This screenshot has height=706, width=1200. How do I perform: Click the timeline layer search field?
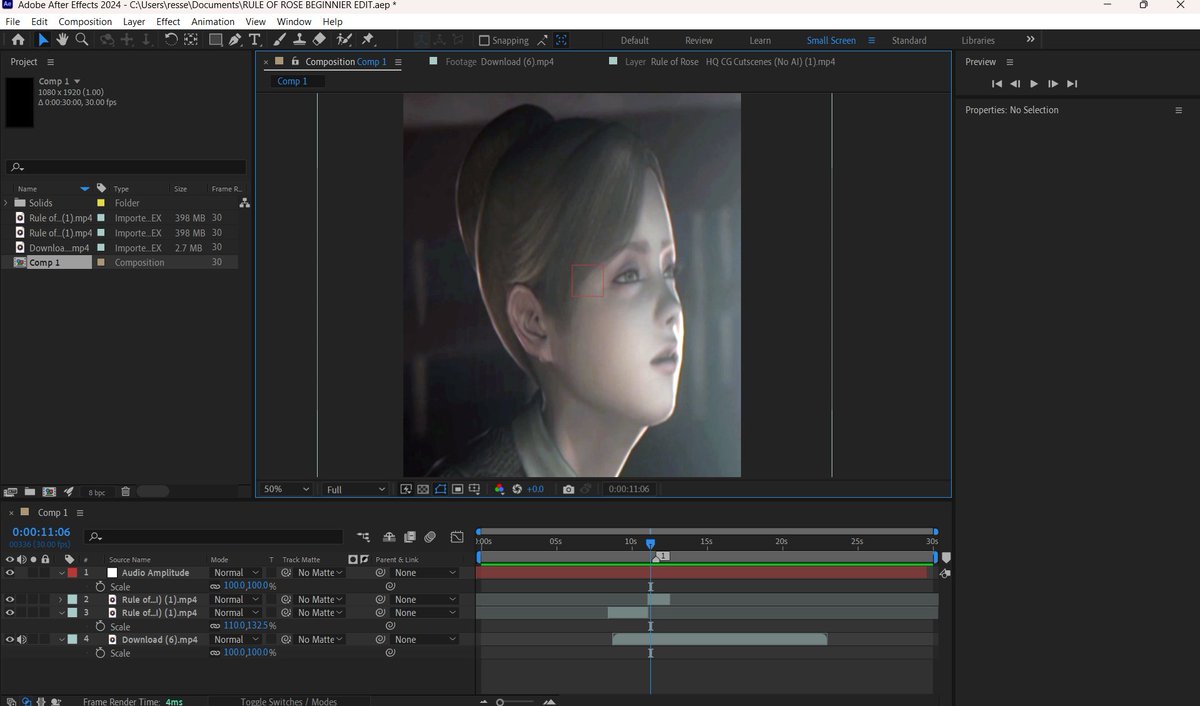213,537
